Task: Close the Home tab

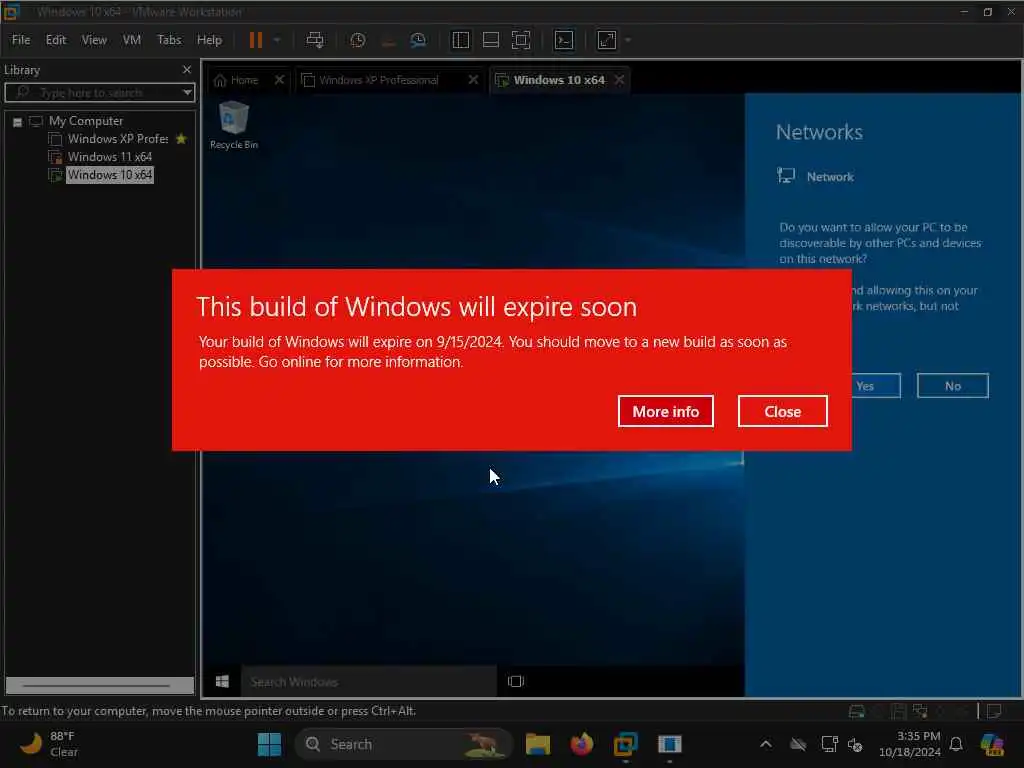Action: tap(280, 80)
